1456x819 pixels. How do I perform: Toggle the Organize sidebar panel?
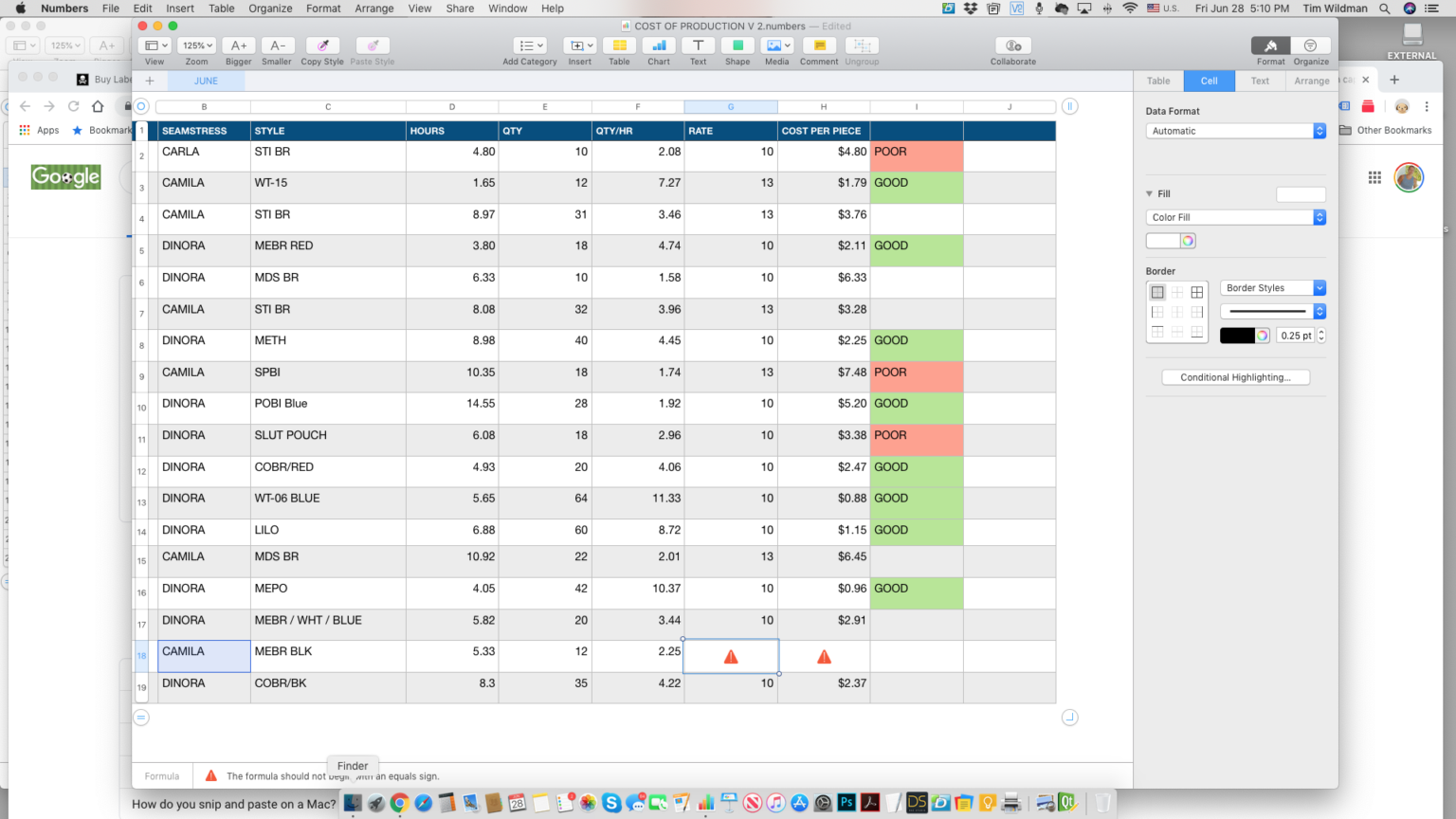[1311, 46]
